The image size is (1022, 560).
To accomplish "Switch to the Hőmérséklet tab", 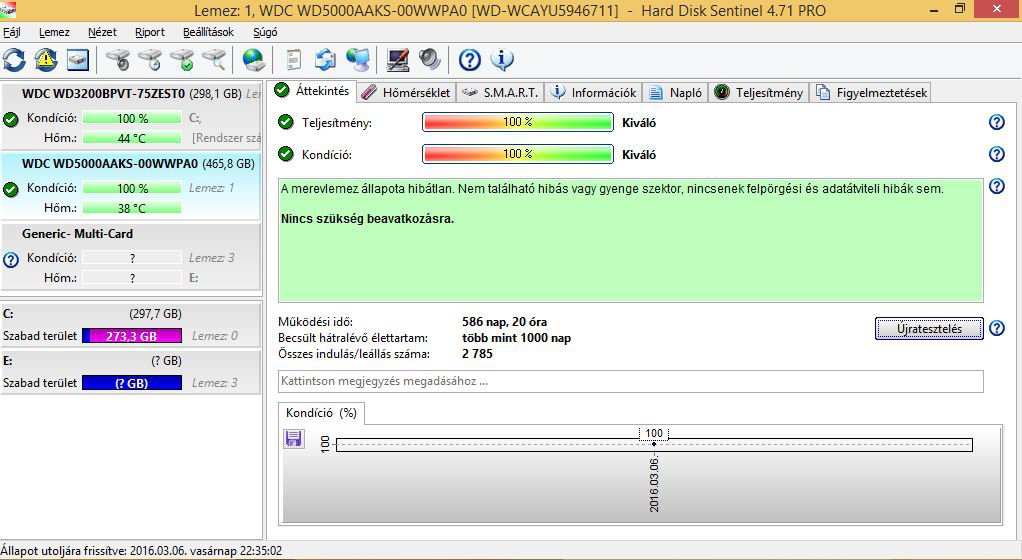I will [406, 93].
